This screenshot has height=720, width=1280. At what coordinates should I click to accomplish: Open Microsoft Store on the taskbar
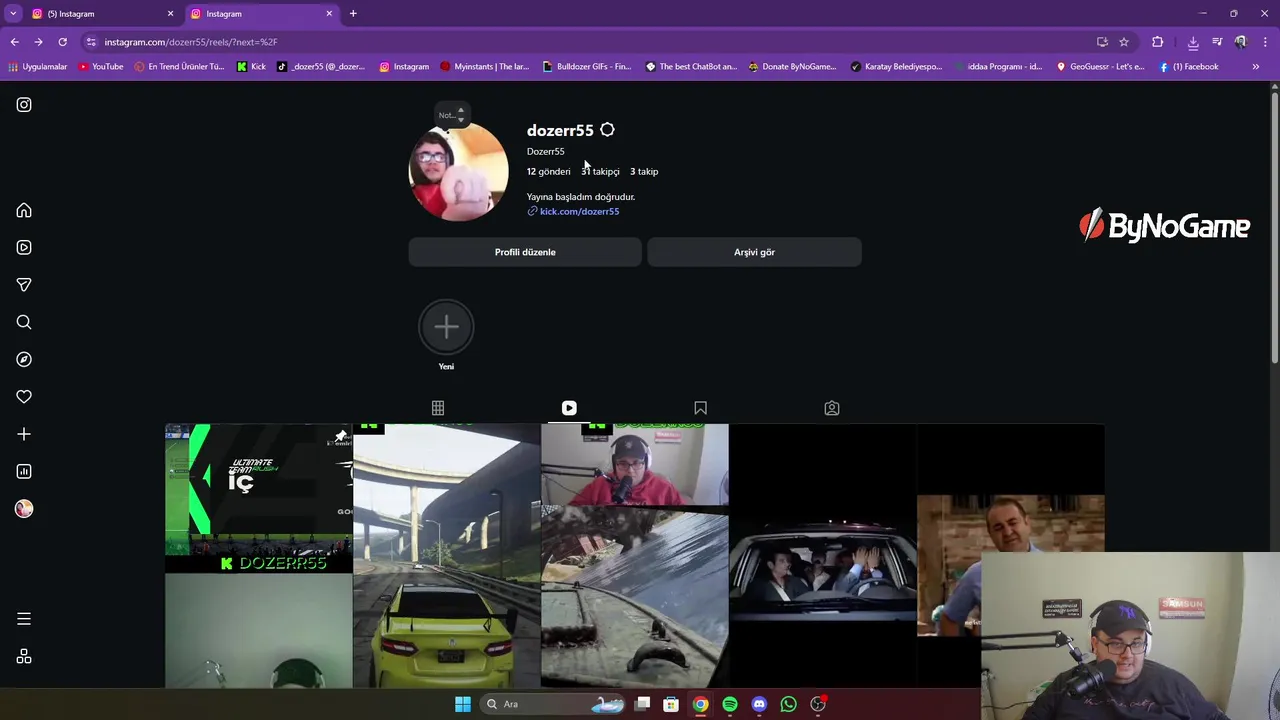[x=671, y=704]
